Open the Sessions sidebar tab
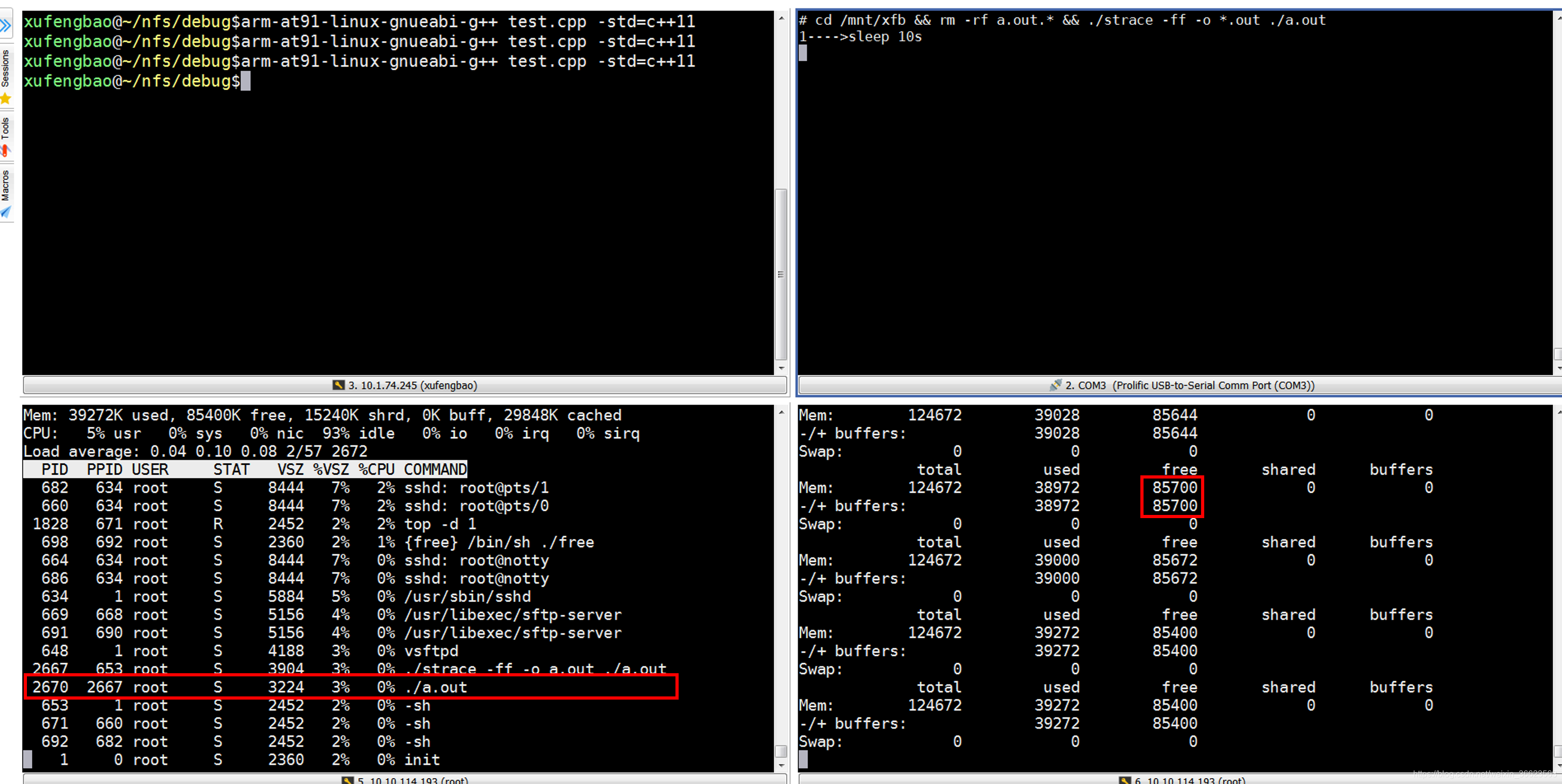1562x784 pixels. [x=5, y=75]
